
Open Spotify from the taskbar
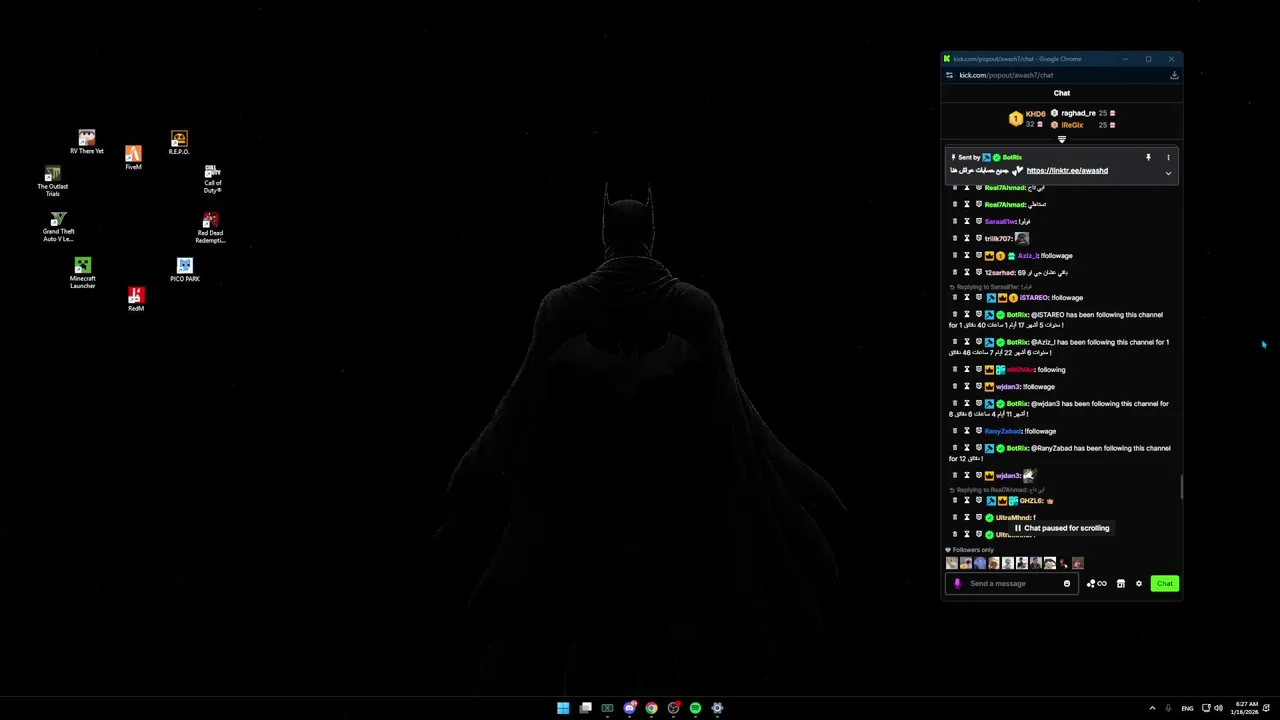[x=695, y=708]
